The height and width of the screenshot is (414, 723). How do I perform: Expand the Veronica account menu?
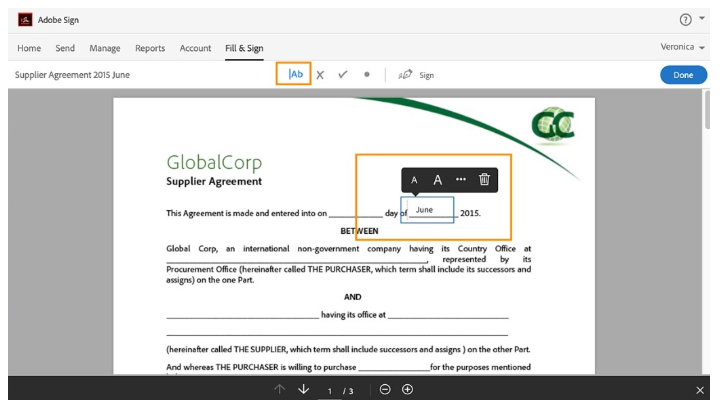pyautogui.click(x=683, y=47)
